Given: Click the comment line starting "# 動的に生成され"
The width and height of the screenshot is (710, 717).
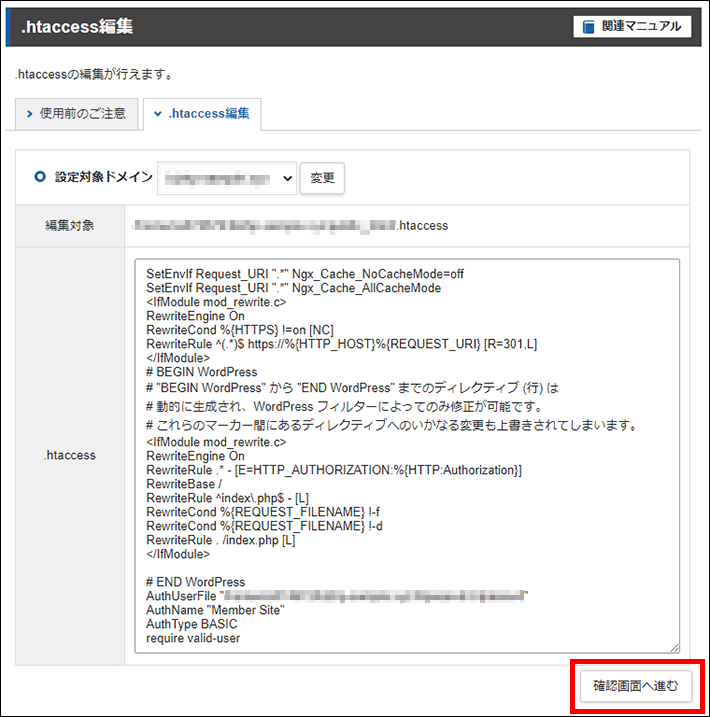Looking at the screenshot, I should (x=345, y=407).
